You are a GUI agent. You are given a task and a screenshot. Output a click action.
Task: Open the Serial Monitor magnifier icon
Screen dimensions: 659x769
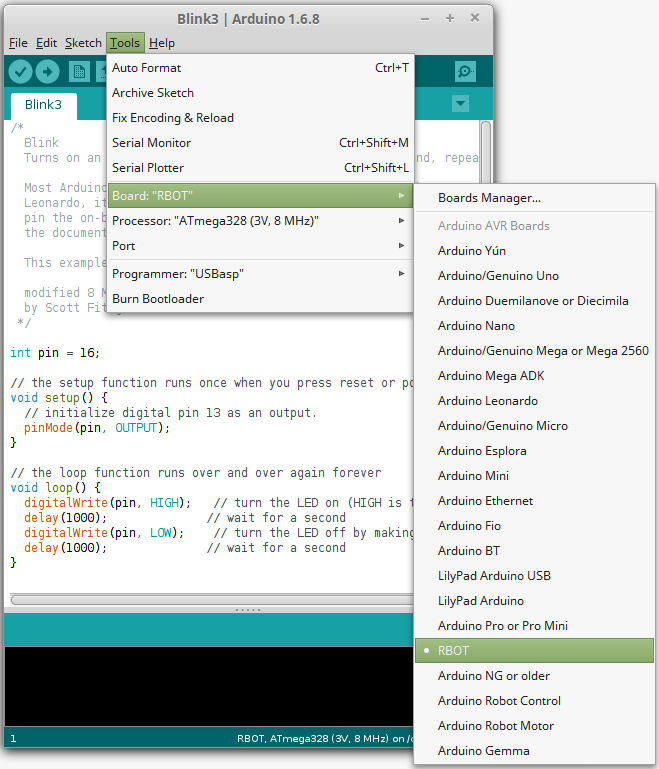(x=465, y=72)
